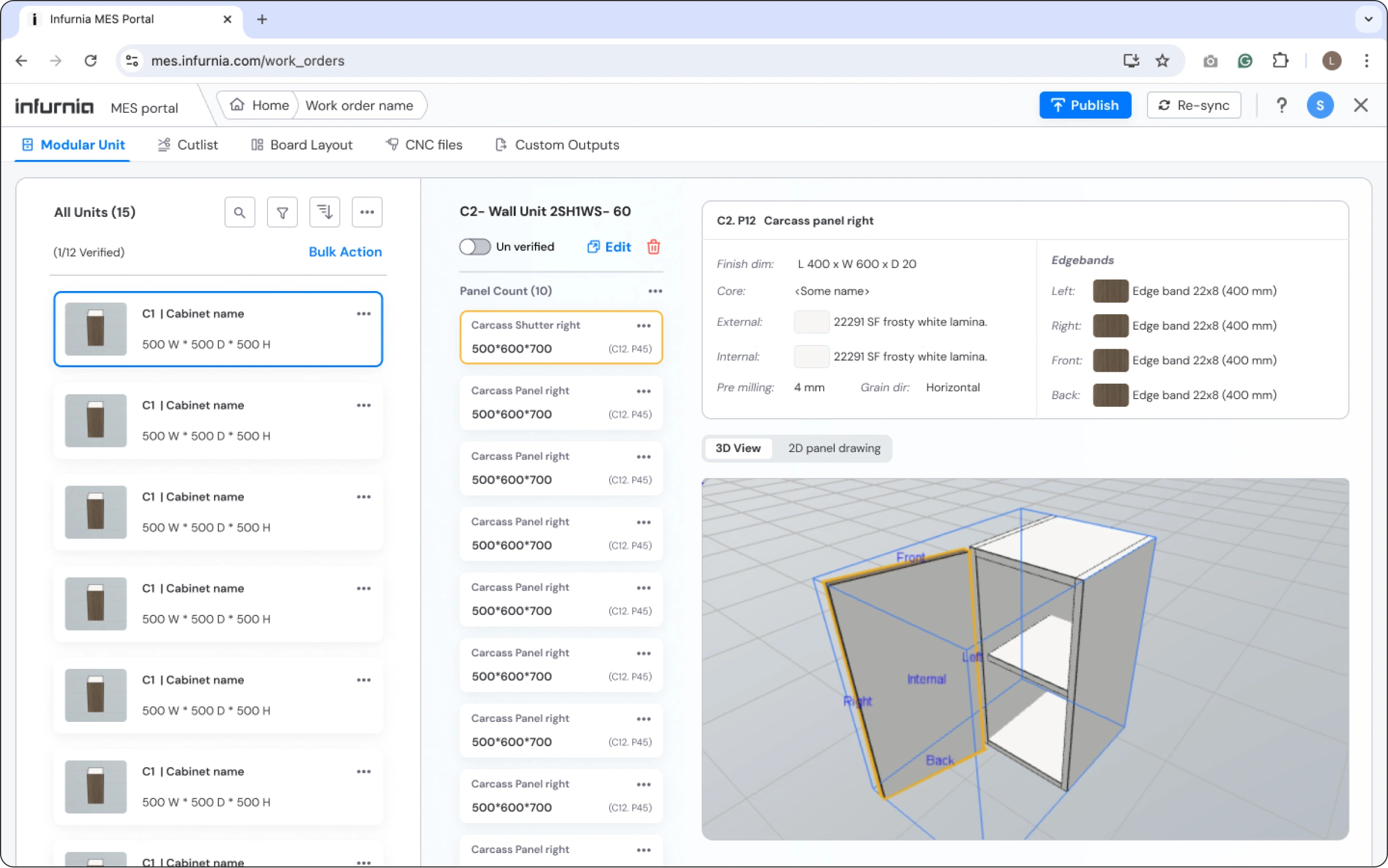Click the Core value <Some name>
Image resolution: width=1388 pixels, height=868 pixels.
pos(832,291)
